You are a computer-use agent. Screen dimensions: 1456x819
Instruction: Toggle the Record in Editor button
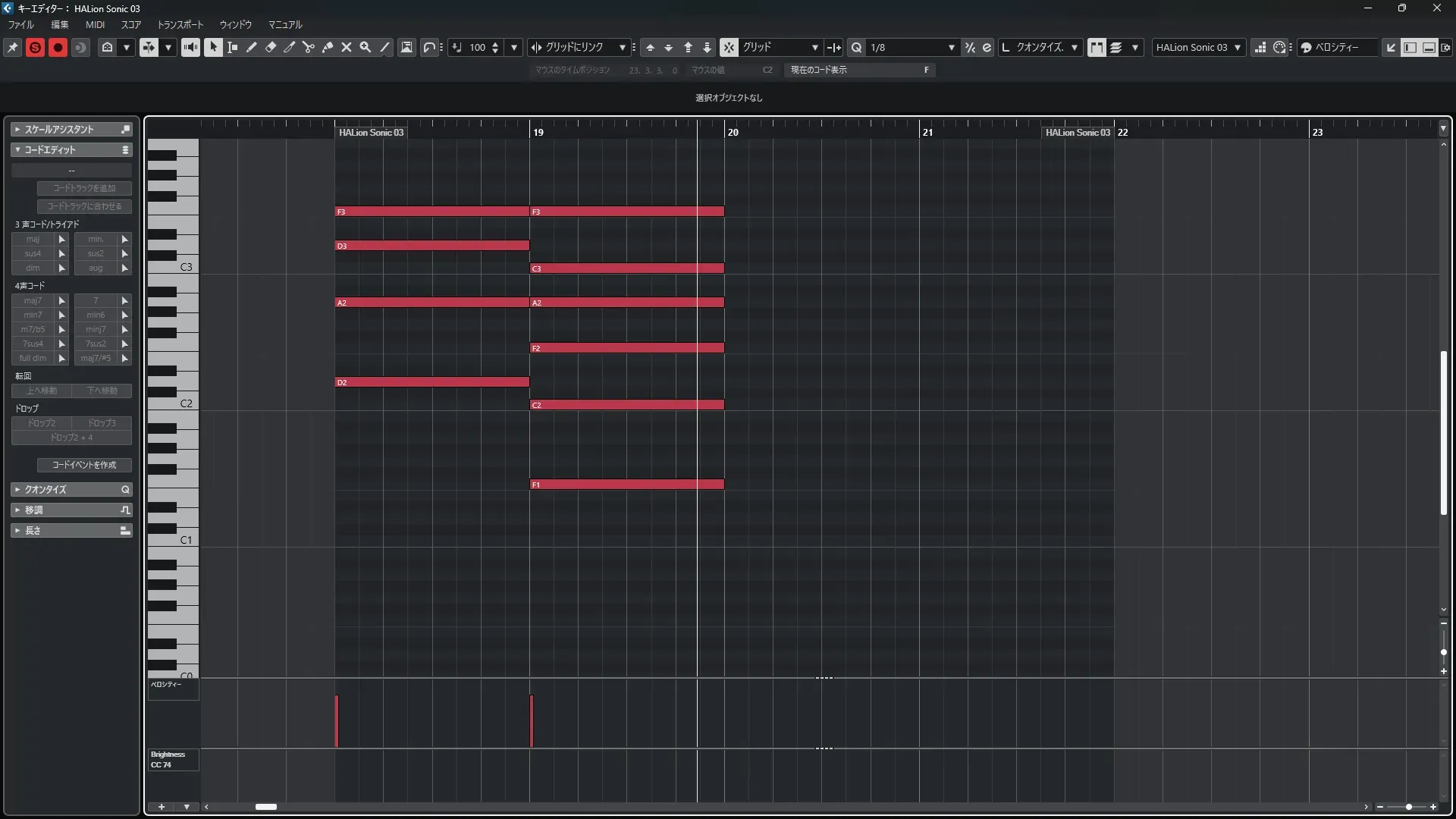click(58, 47)
